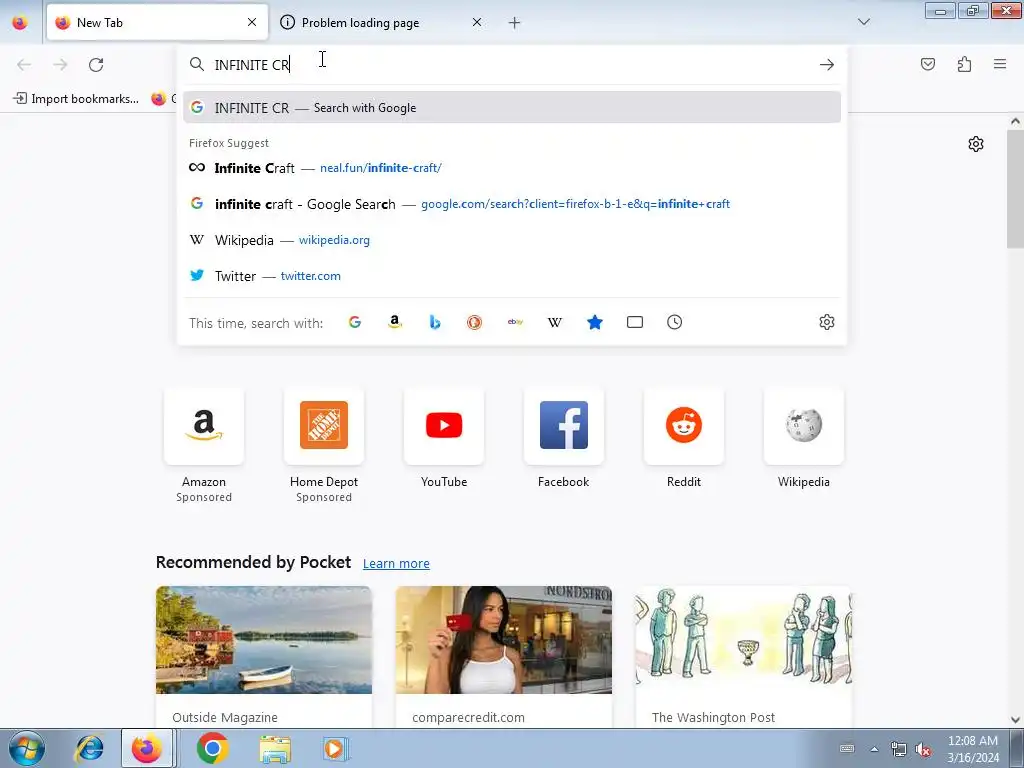Image resolution: width=1024 pixels, height=768 pixels.
Task: Go back to previous page
Action: point(24,65)
